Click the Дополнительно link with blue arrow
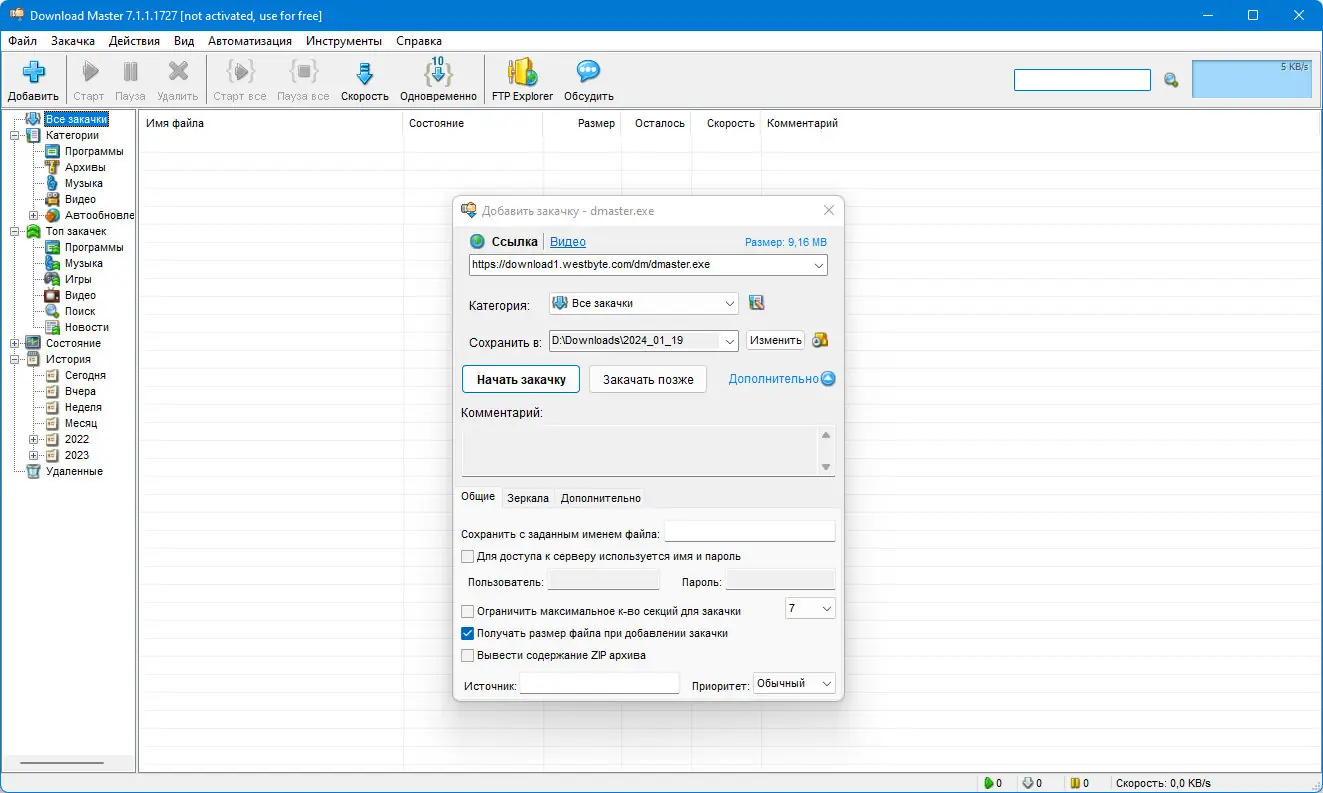 click(782, 379)
